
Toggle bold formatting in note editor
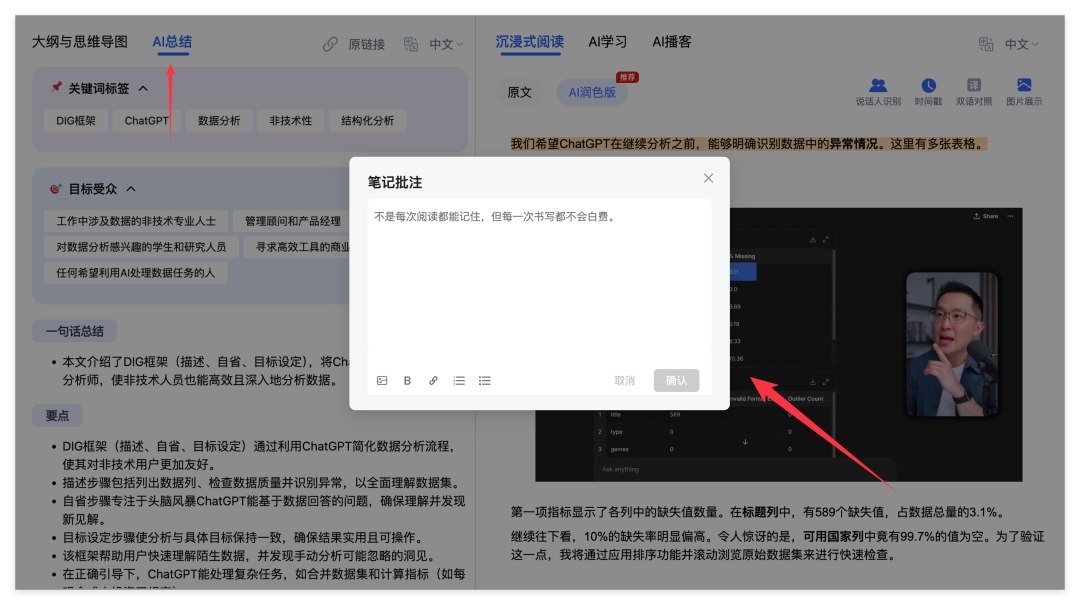coord(407,381)
